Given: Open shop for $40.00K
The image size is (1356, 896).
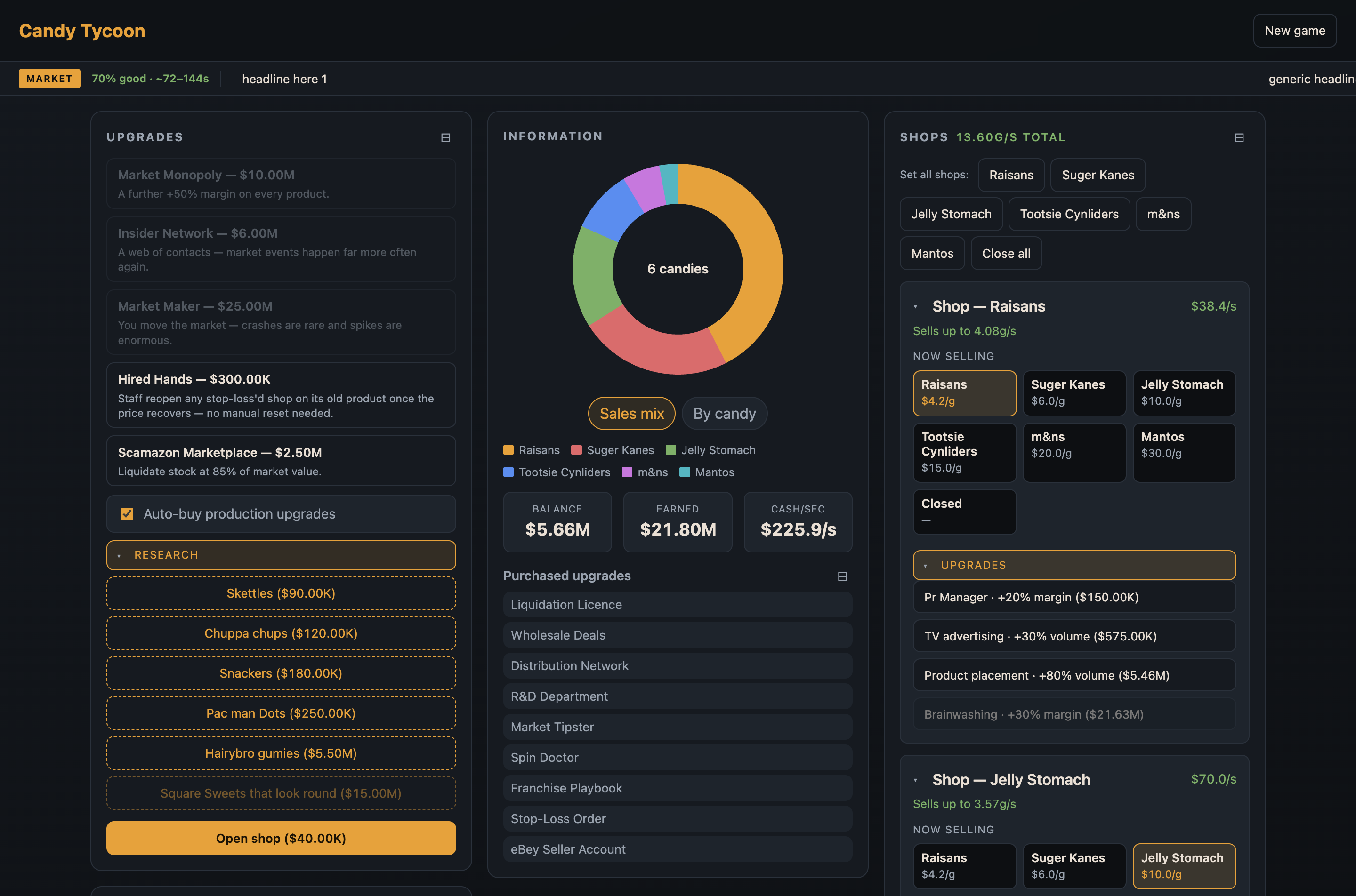Looking at the screenshot, I should tap(281, 838).
